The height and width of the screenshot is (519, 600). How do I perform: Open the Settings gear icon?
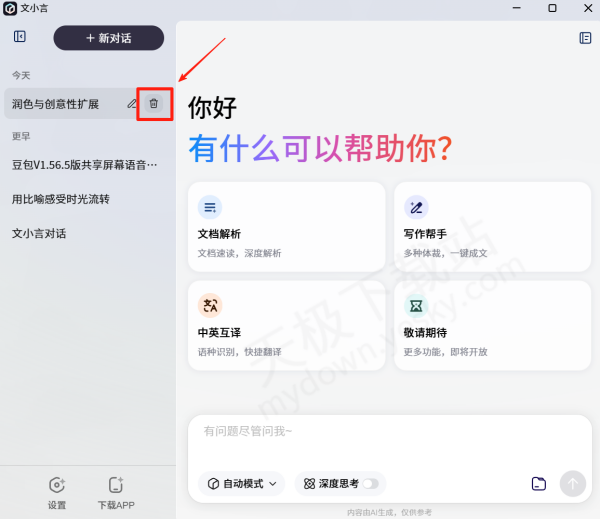(57, 485)
